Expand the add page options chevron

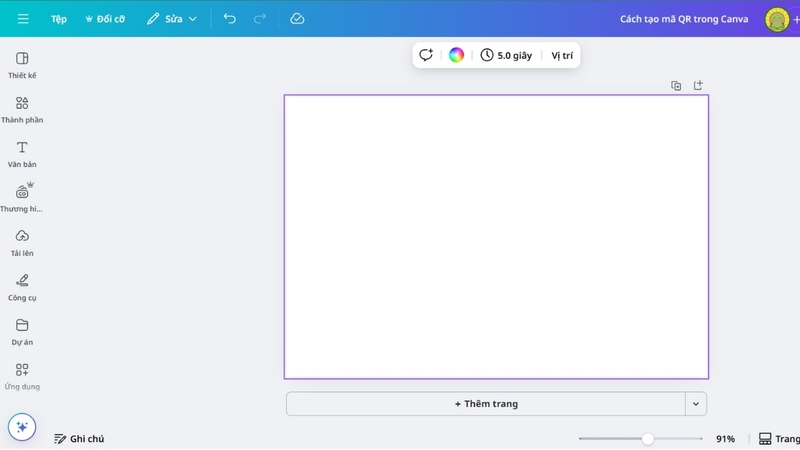[696, 404]
